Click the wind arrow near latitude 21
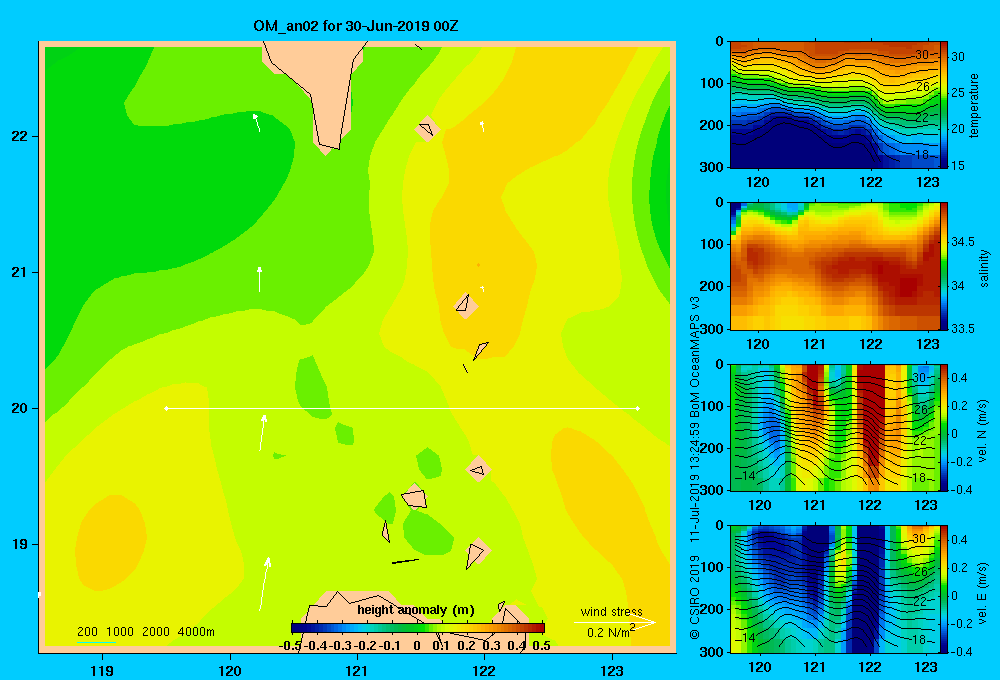The image size is (1000, 680). click(260, 279)
